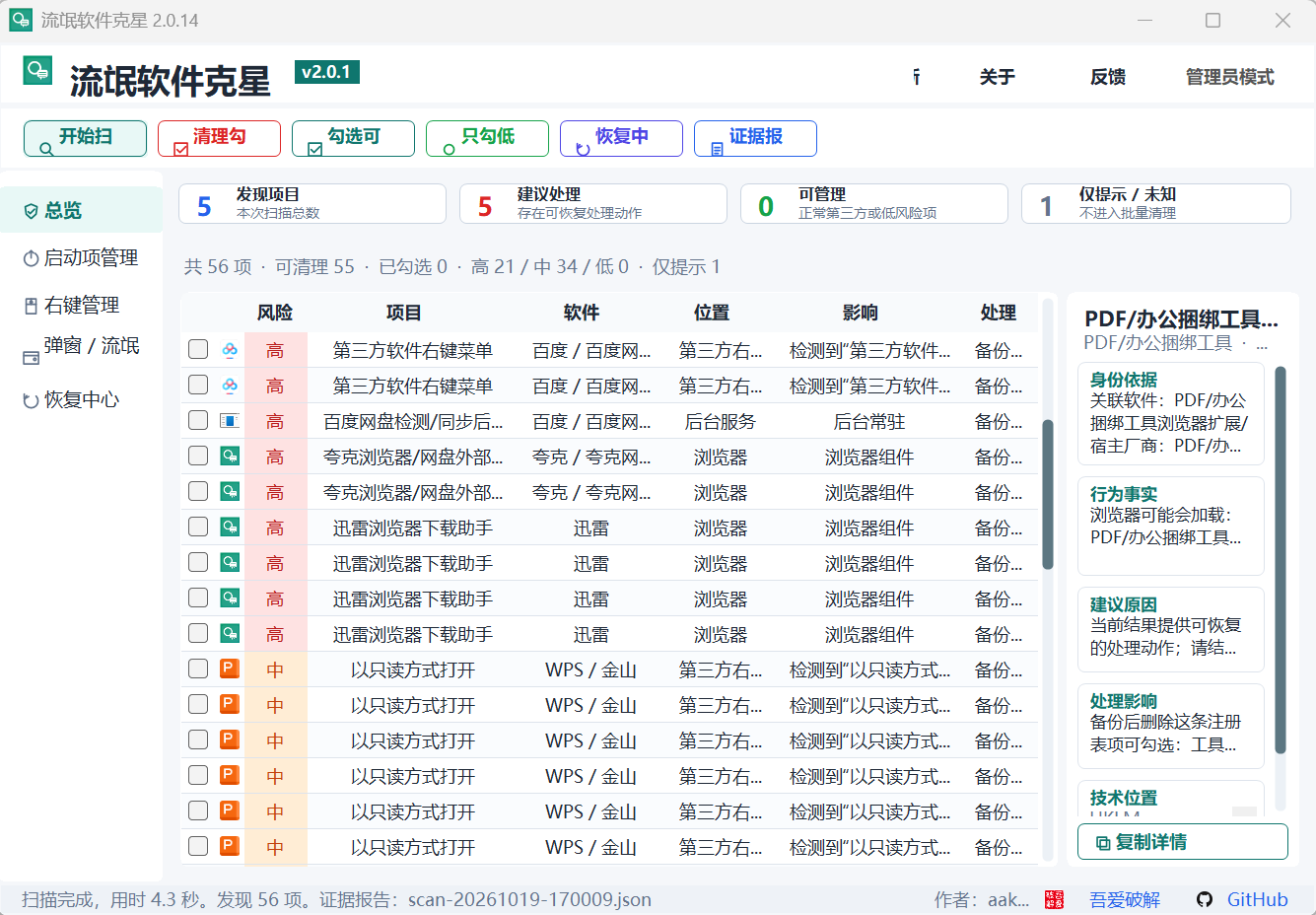Select the 行为事实 detail card

tap(1171, 526)
